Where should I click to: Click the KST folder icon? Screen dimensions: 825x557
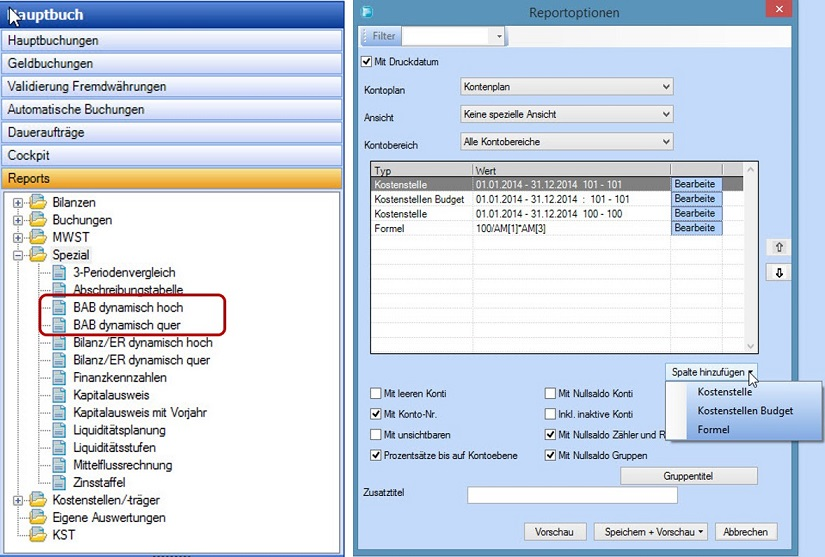point(39,535)
